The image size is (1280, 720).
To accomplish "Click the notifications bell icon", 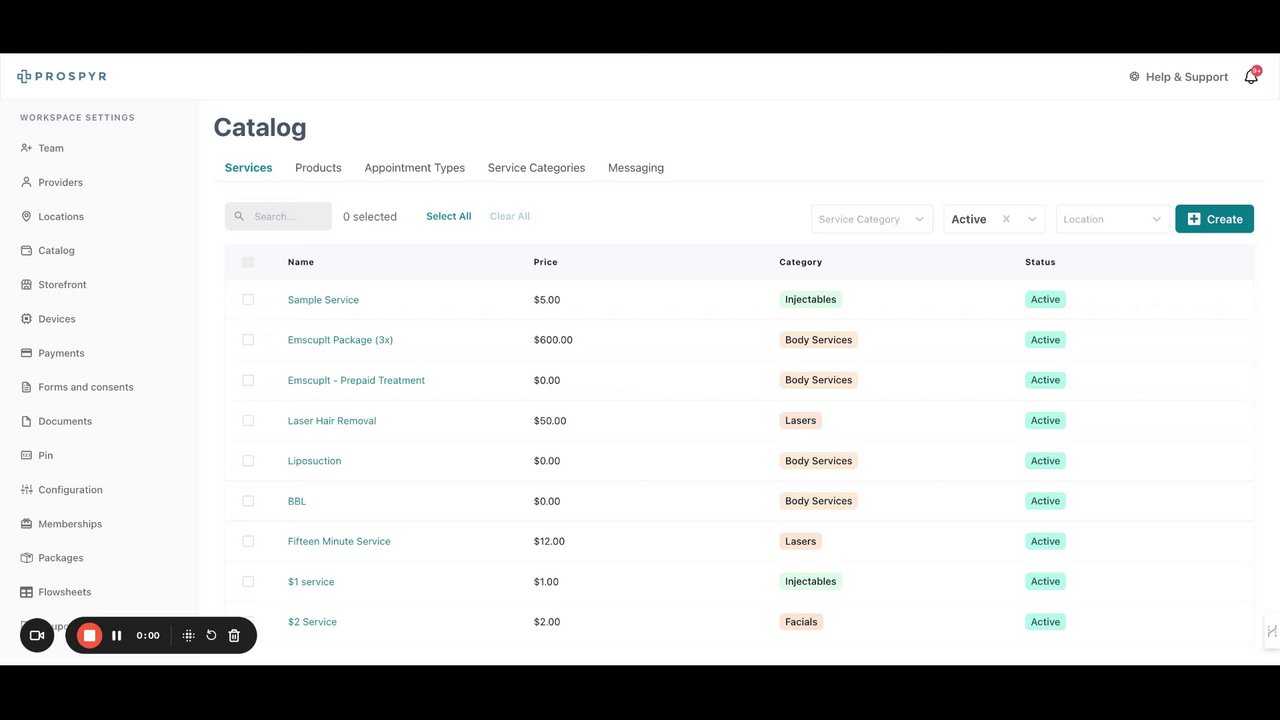I will (x=1250, y=77).
